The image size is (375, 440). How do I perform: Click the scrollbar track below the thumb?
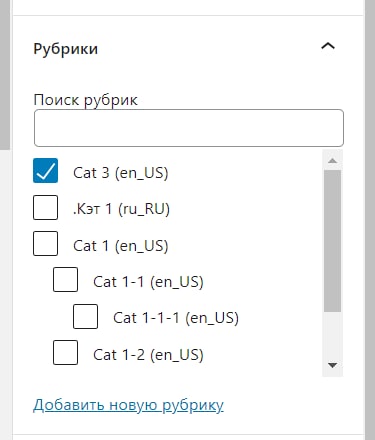[x=332, y=334]
